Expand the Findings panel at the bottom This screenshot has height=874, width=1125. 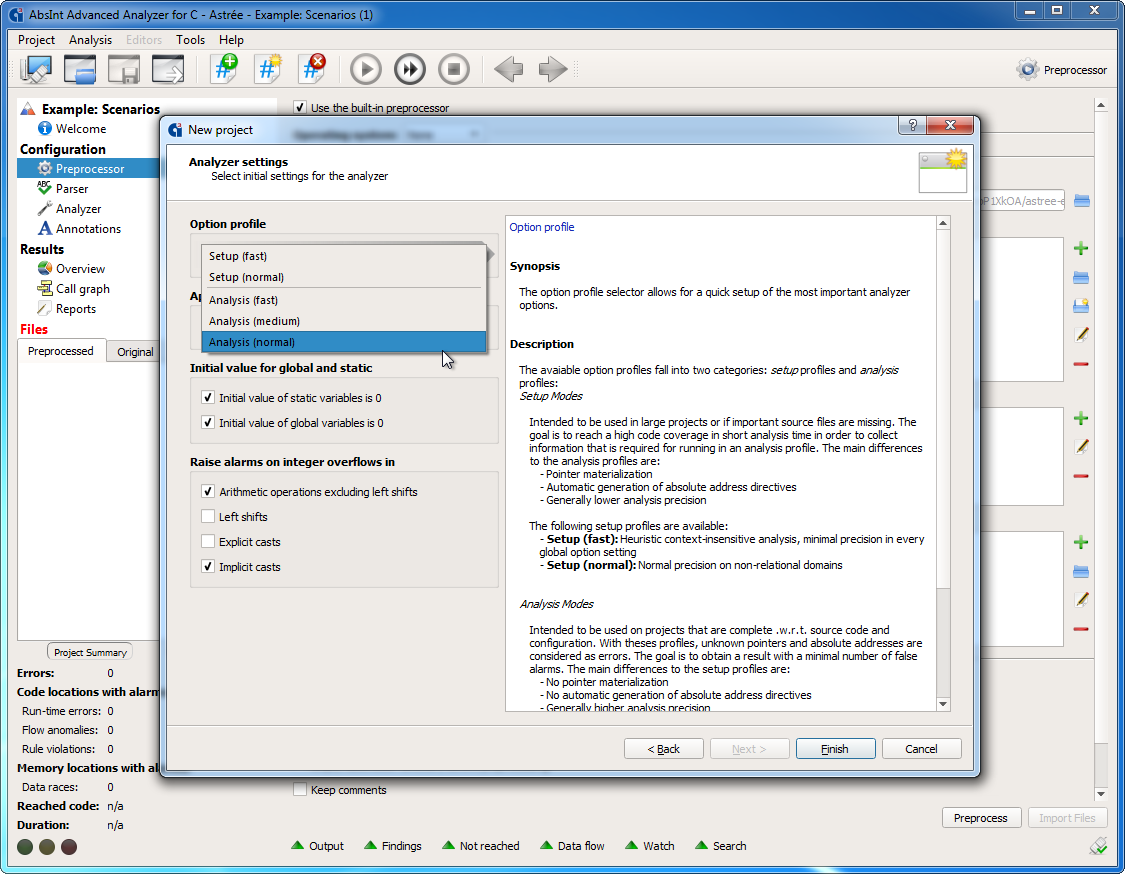[x=393, y=846]
